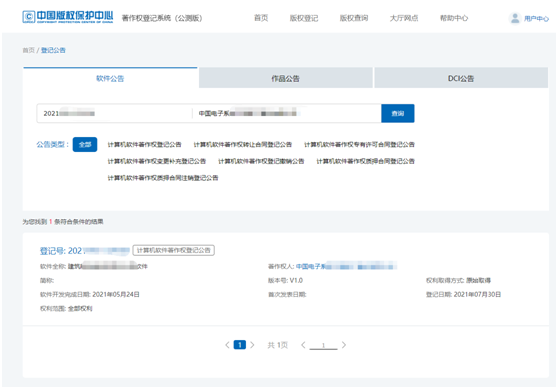Click the next page arrow beside page 1

coord(252,345)
